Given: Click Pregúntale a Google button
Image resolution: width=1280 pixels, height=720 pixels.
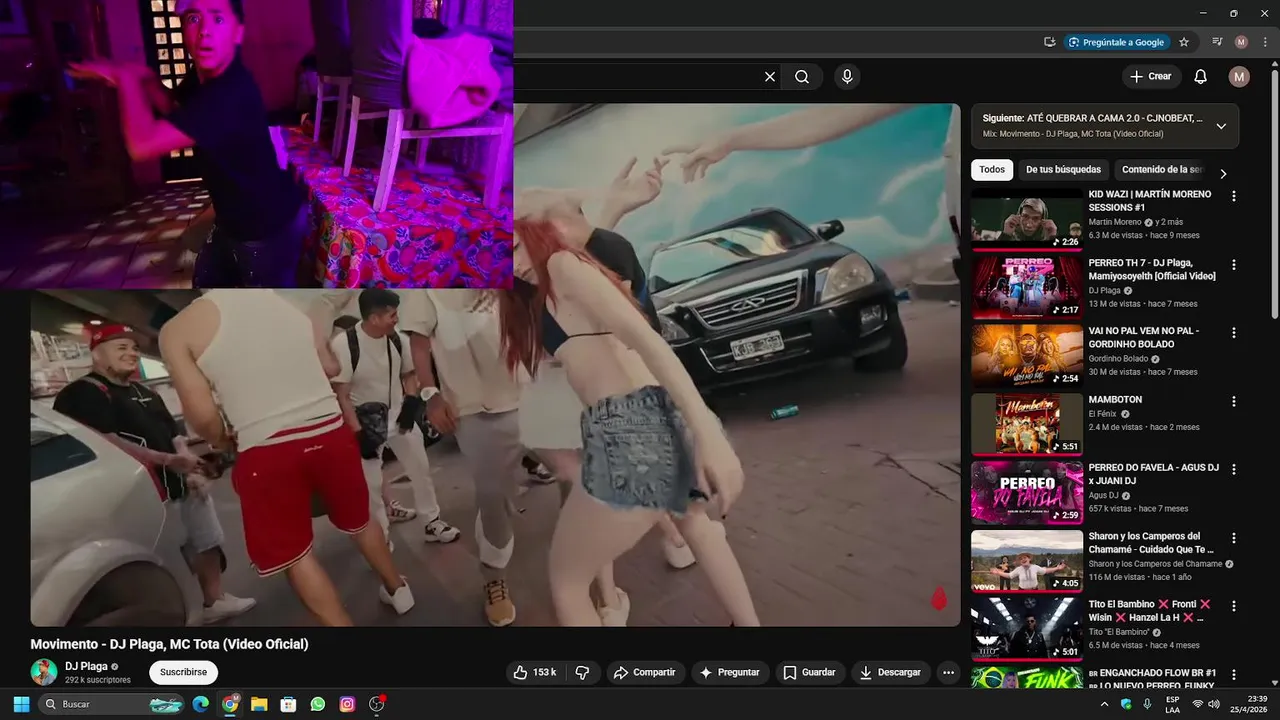Looking at the screenshot, I should [x=1116, y=42].
